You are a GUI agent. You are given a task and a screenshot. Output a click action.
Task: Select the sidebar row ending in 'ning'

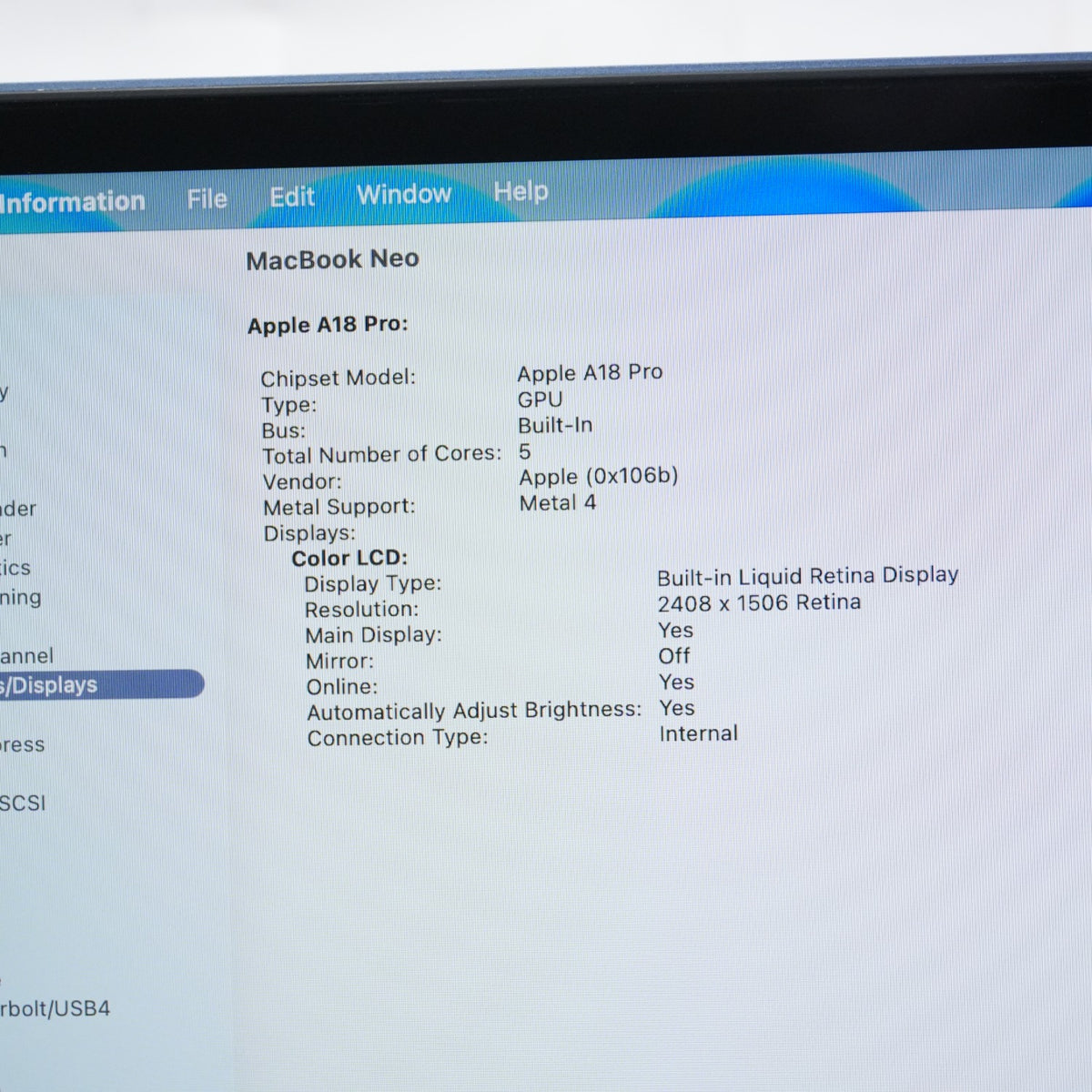coord(21,598)
